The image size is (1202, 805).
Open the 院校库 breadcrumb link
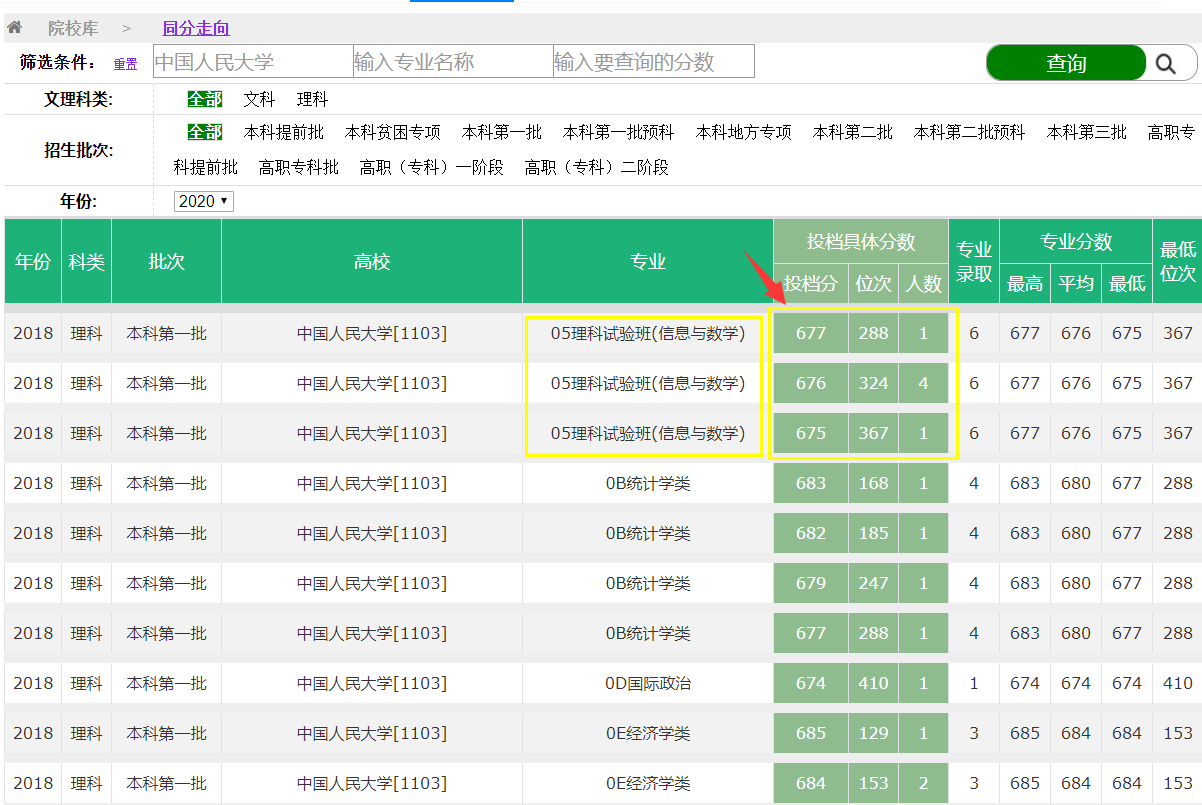coord(75,29)
